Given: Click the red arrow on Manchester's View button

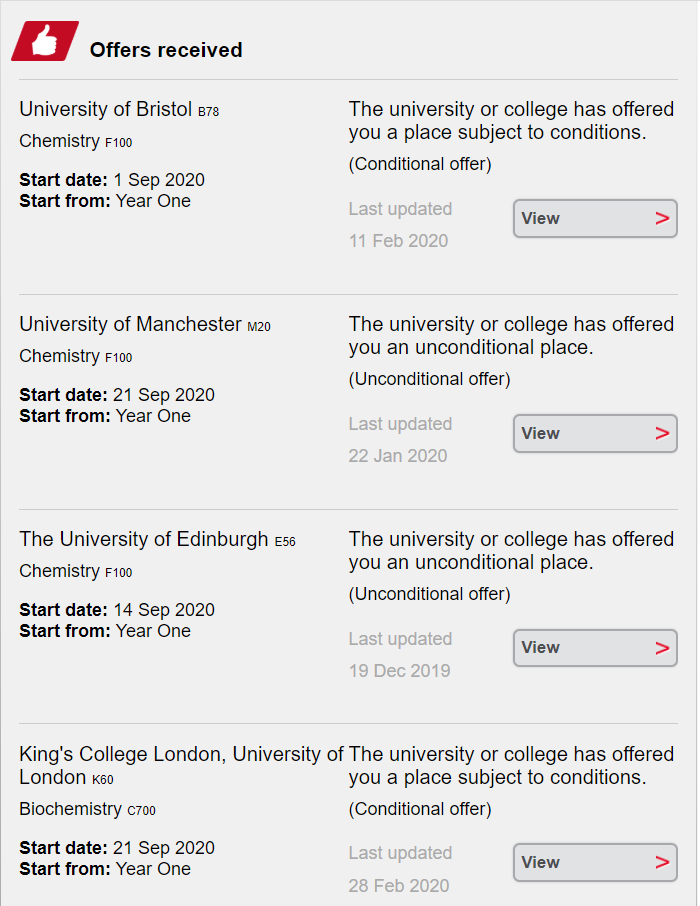Looking at the screenshot, I should [662, 433].
